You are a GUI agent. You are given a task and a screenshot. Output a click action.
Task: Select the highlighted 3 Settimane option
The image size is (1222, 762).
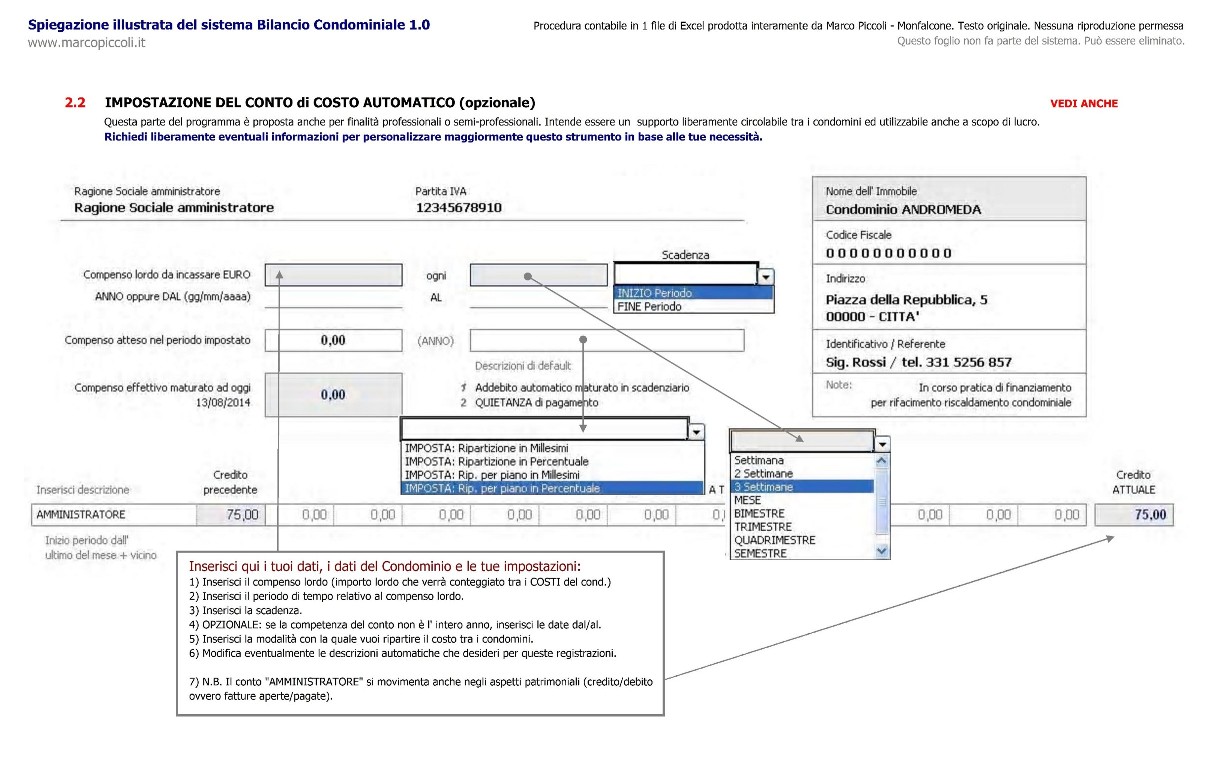803,487
